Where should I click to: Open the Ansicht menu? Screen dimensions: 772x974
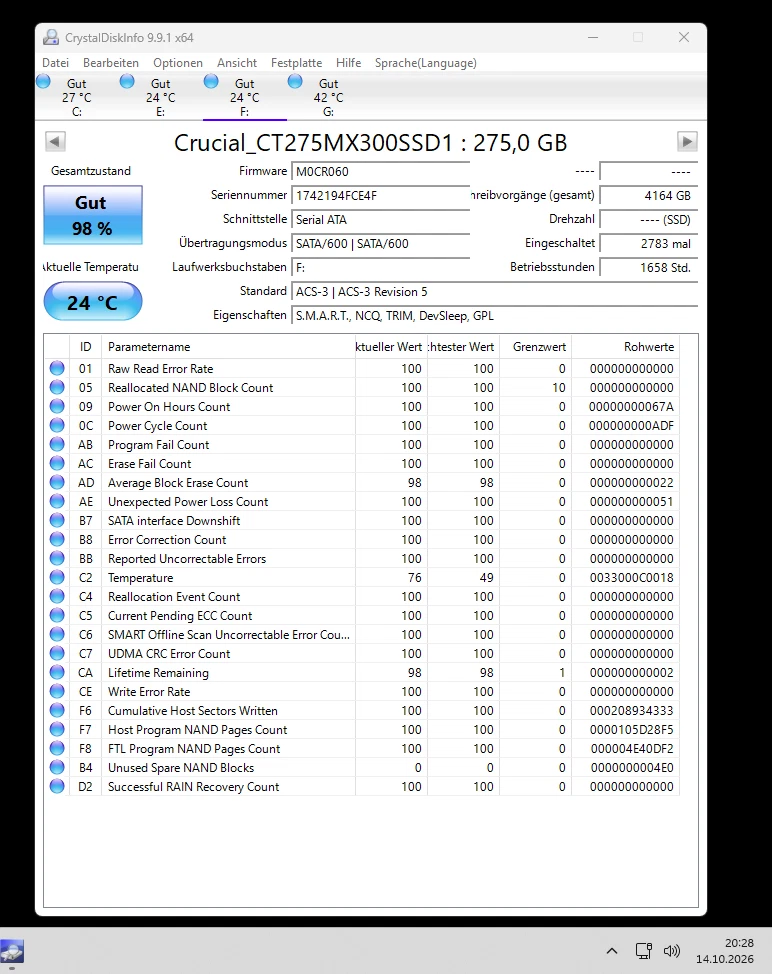pyautogui.click(x=237, y=63)
